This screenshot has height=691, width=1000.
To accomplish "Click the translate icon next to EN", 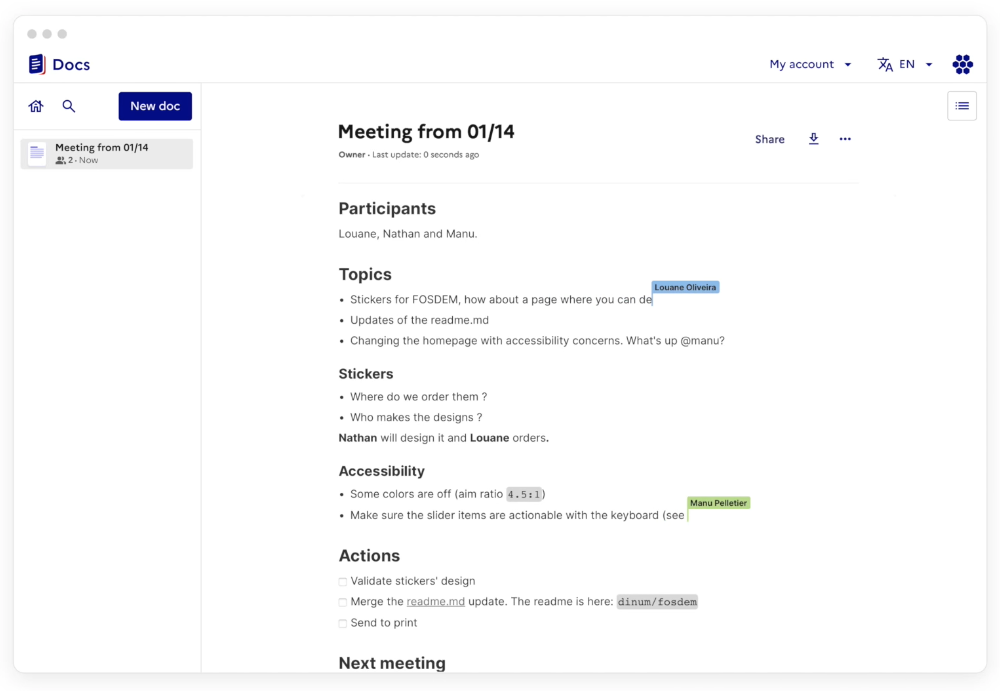I will 885,64.
